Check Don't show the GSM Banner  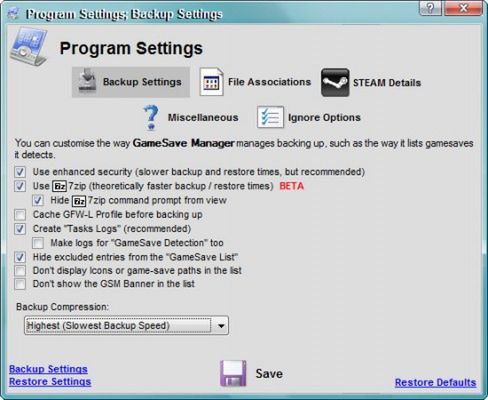(x=20, y=284)
